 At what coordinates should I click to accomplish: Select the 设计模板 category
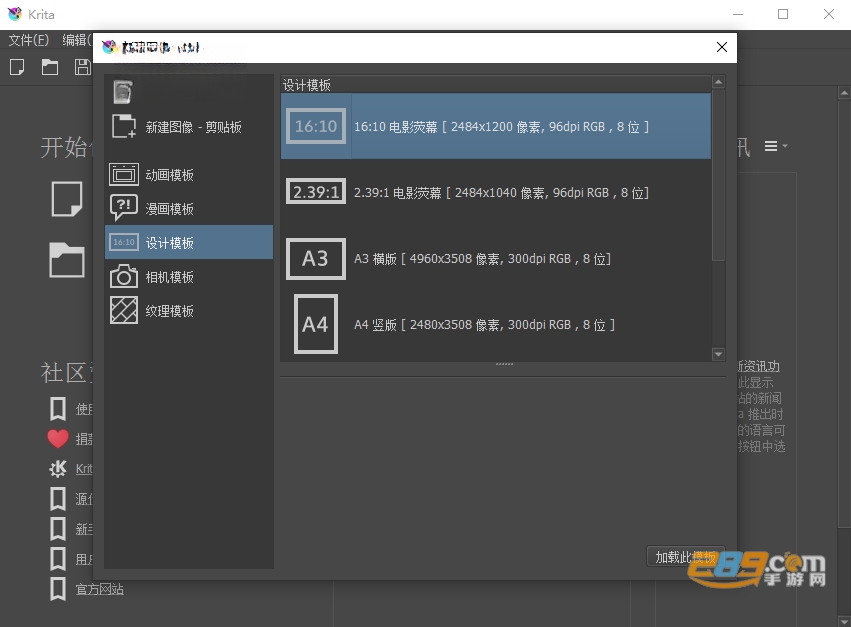tap(189, 242)
